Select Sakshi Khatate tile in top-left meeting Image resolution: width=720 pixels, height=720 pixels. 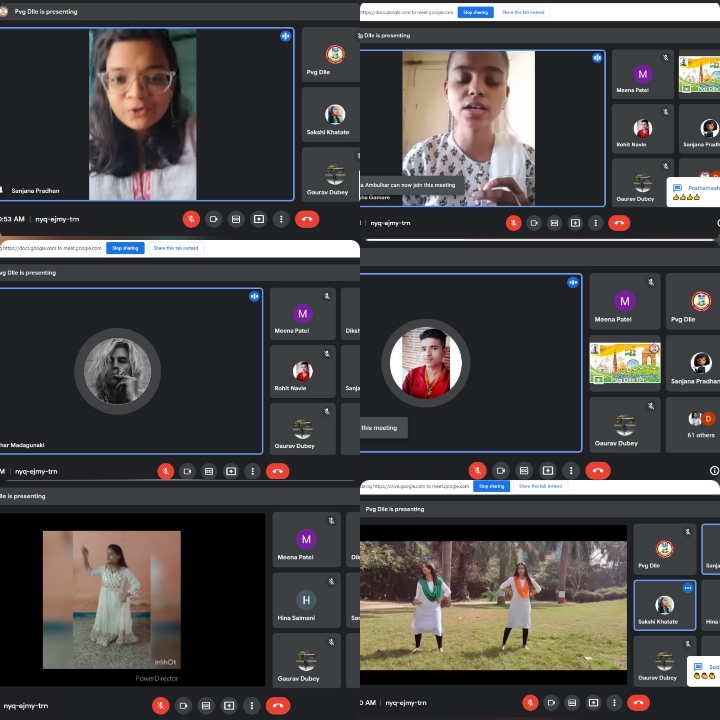point(329,117)
